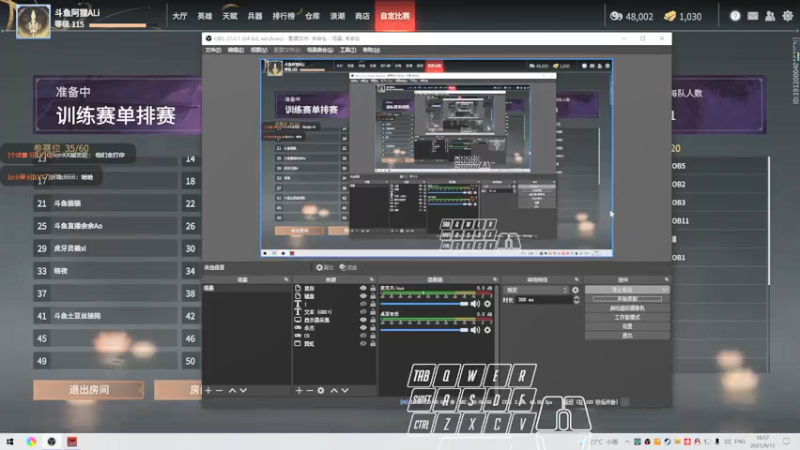Viewport: 800px width, 450px height.
Task: Open the game 商店 shop tab
Action: click(362, 16)
